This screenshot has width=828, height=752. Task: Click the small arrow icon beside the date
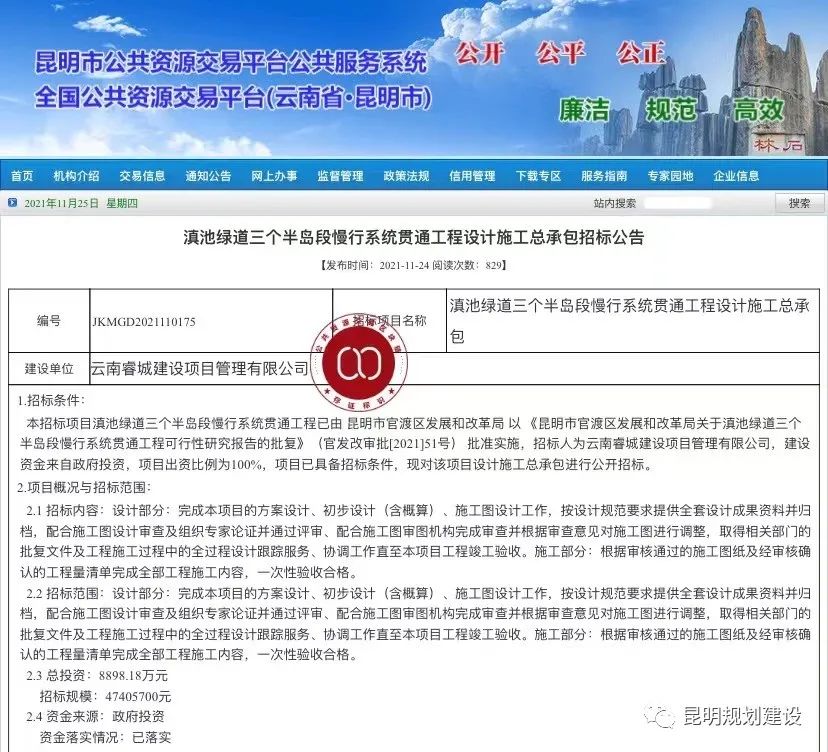(13, 203)
